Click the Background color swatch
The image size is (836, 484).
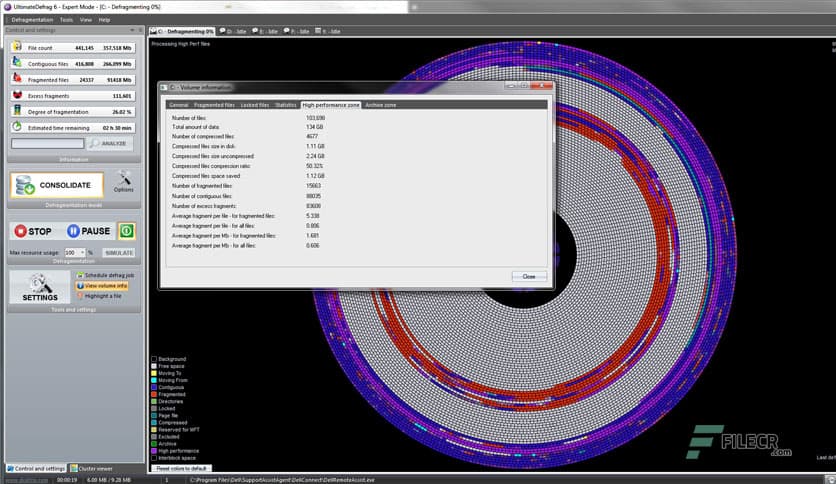point(154,359)
